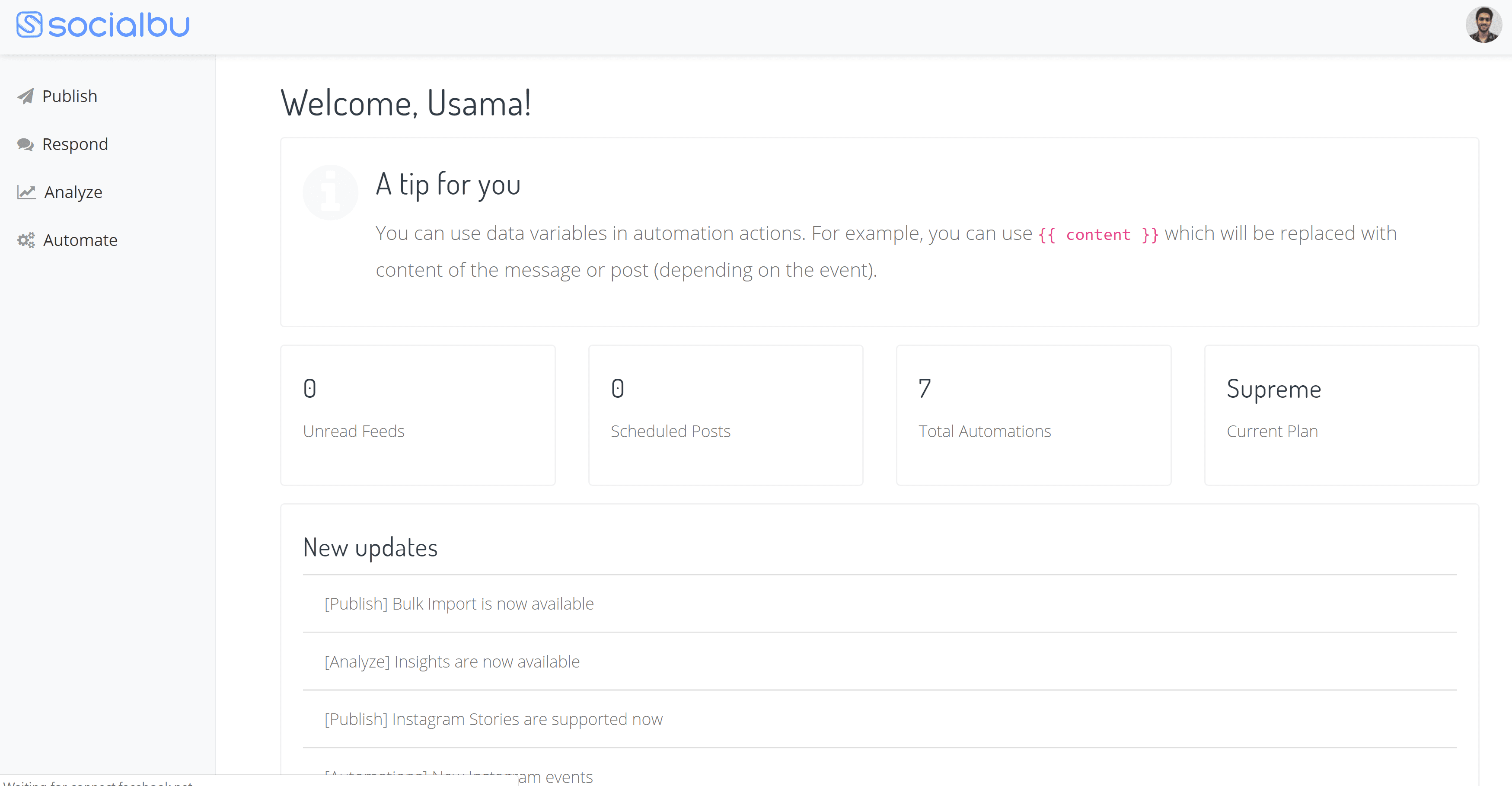The height and width of the screenshot is (786, 1512).
Task: Click the Supreme Current Plan card
Action: [1341, 415]
